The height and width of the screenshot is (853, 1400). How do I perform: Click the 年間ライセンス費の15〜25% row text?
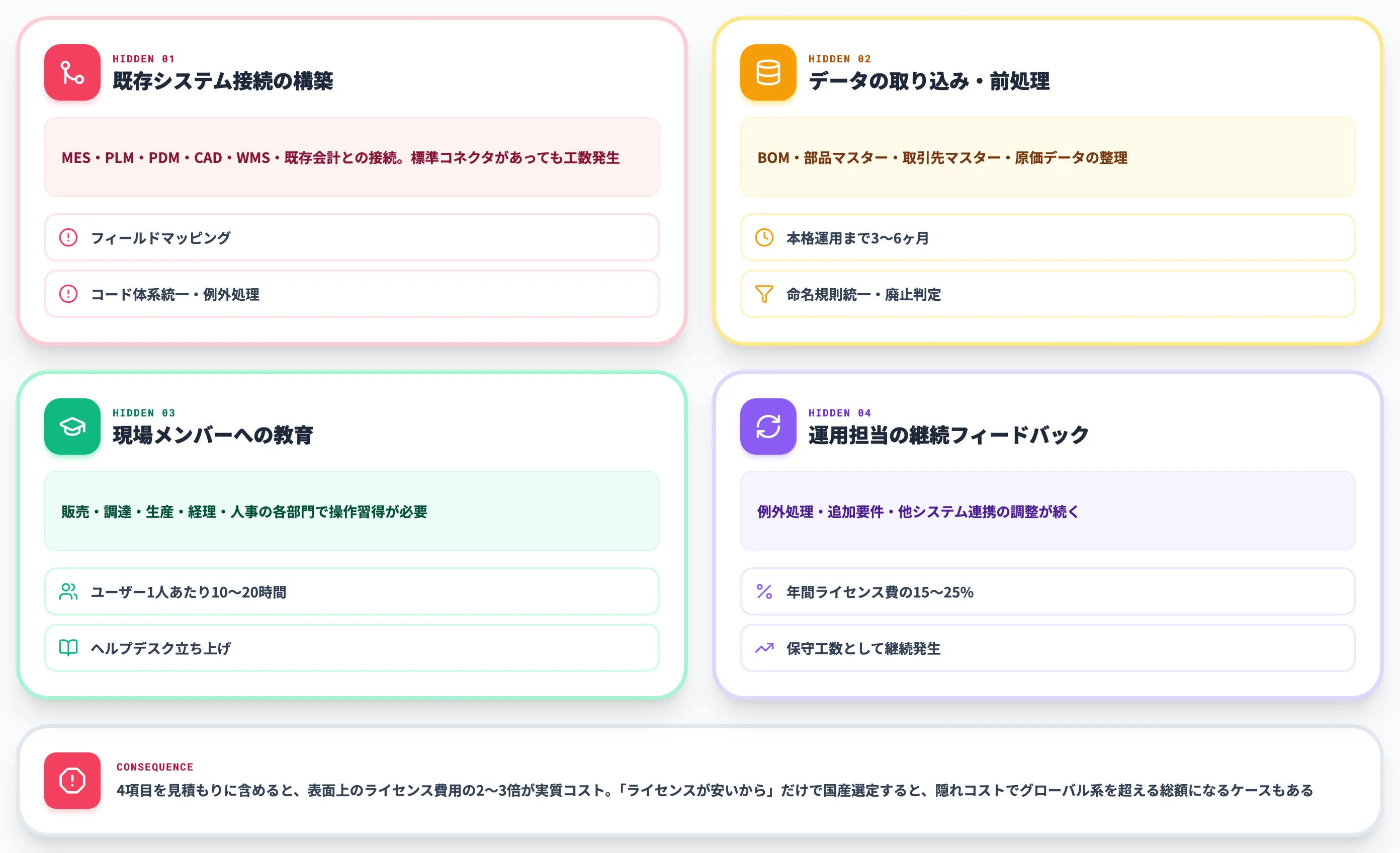point(880,591)
